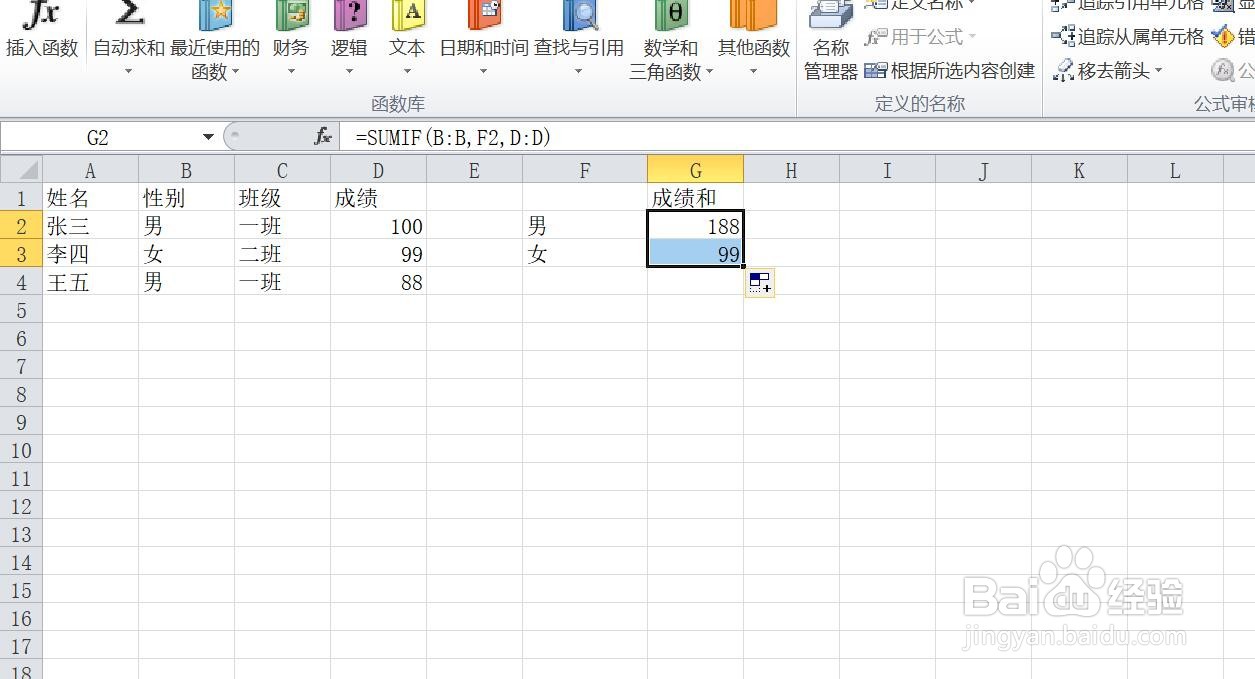Image resolution: width=1255 pixels, height=679 pixels.
Task: Select cell B1 containing 性别
Action: point(186,198)
